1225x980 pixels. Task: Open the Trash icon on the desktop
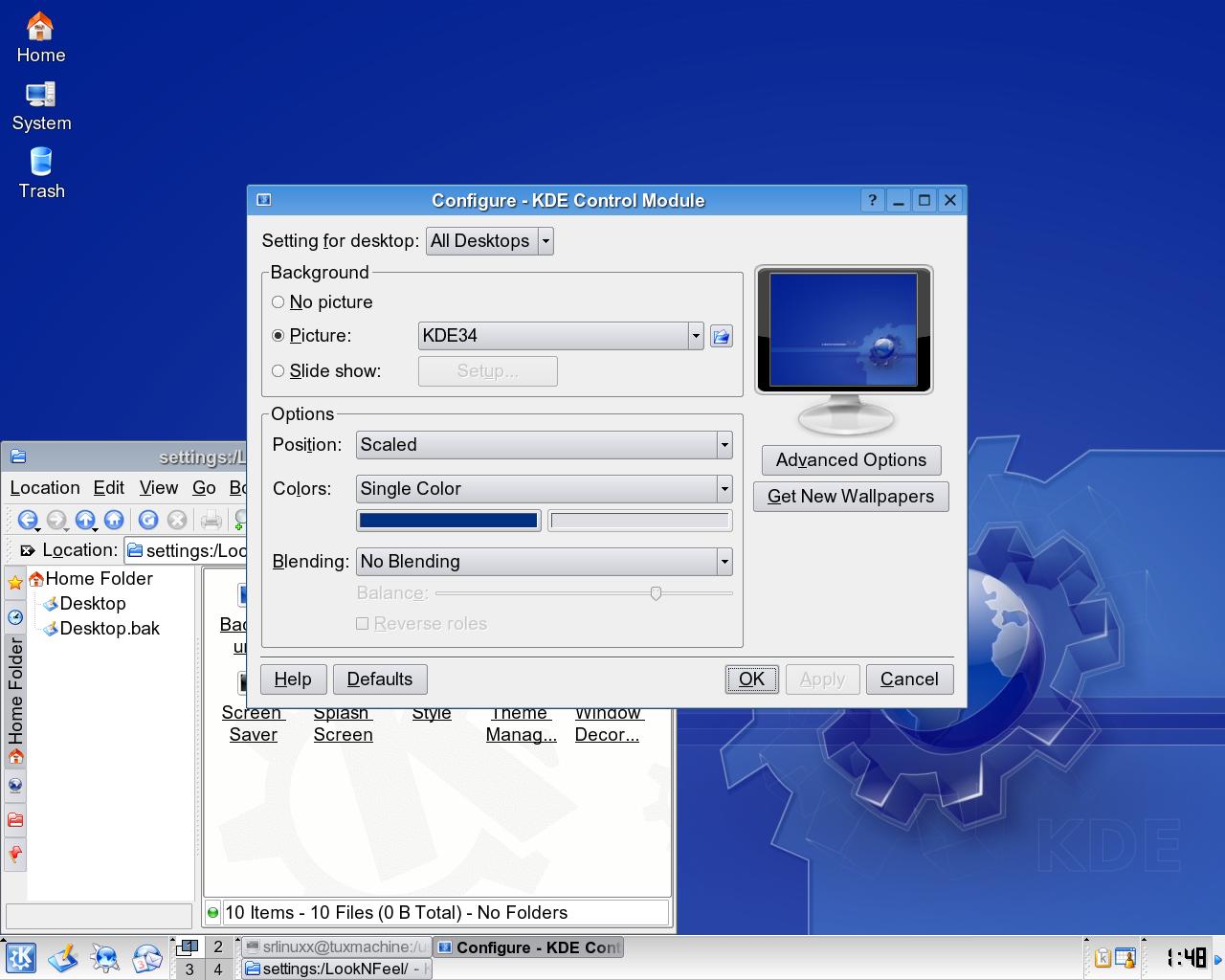pyautogui.click(x=41, y=173)
